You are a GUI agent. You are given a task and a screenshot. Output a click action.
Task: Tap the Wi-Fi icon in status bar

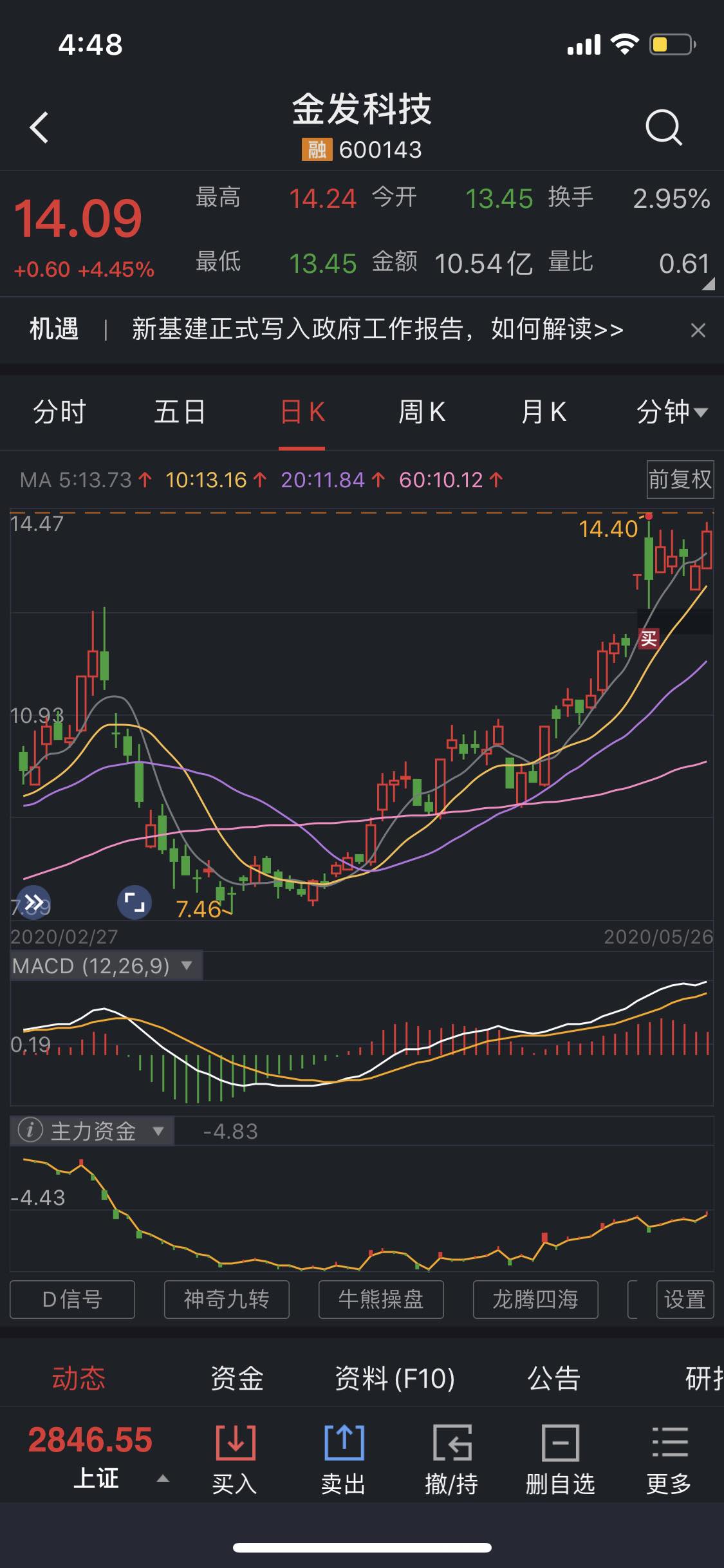[x=624, y=44]
